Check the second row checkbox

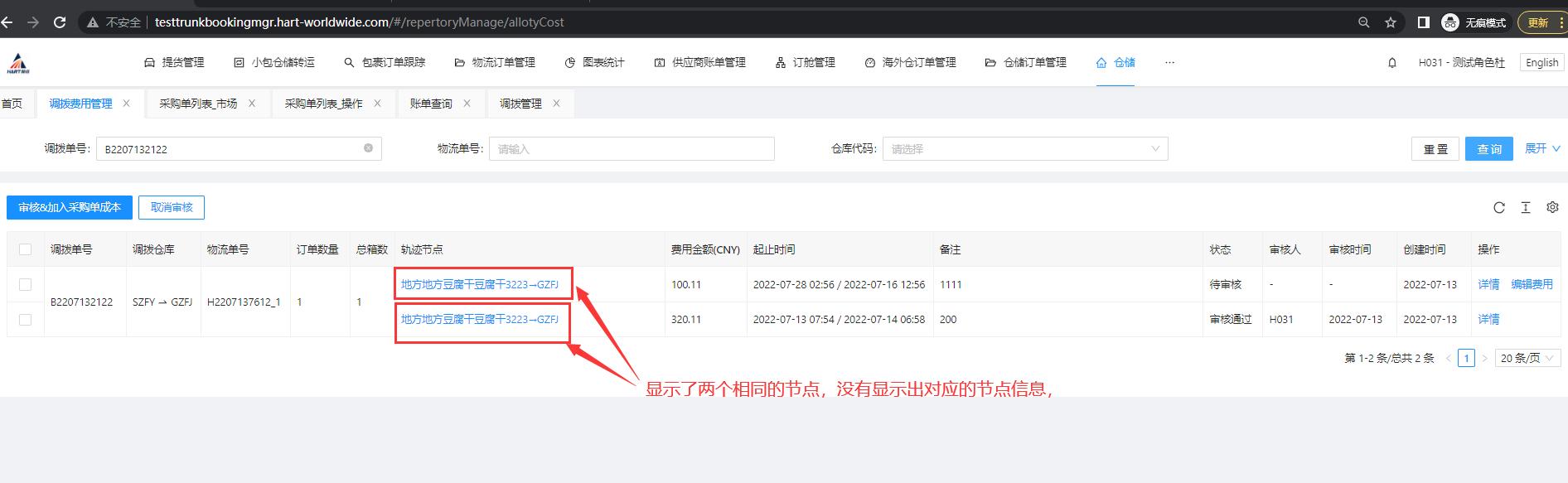click(x=25, y=320)
